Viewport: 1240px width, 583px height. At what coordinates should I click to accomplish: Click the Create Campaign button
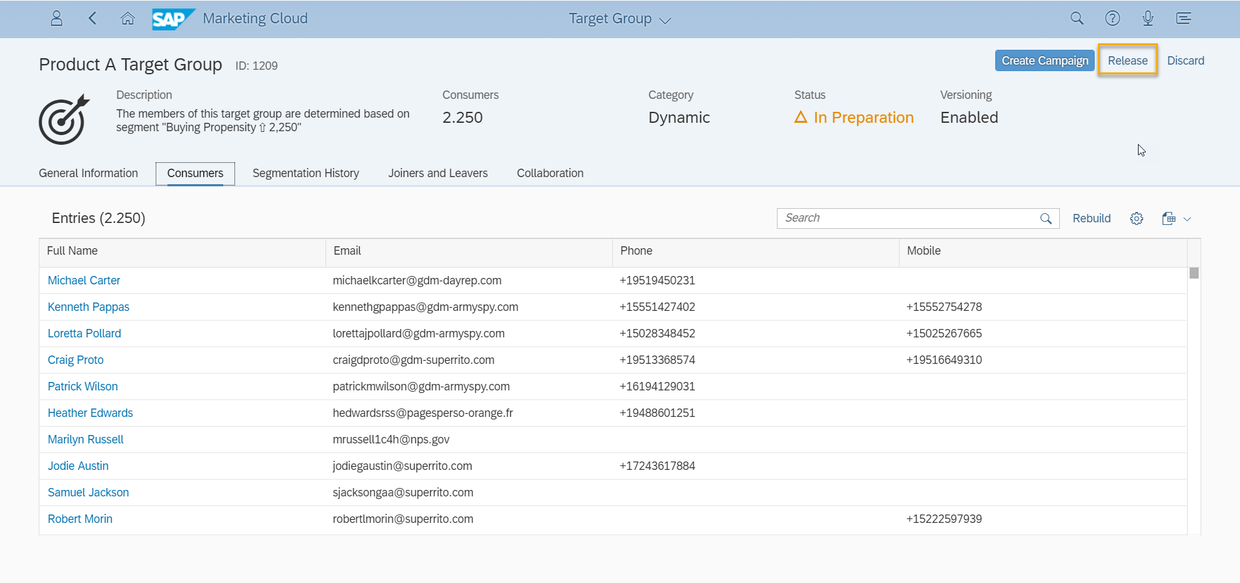(x=1044, y=61)
